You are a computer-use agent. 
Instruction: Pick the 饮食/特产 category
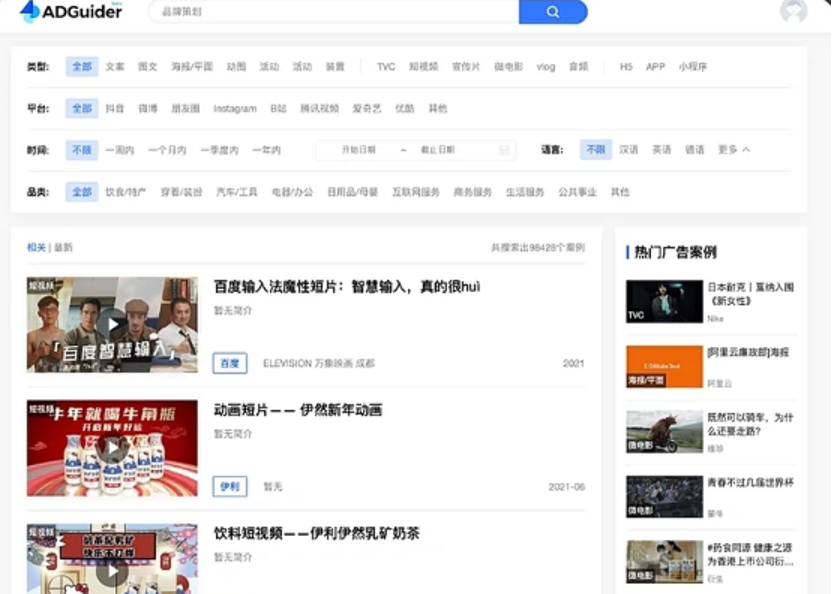[125, 192]
